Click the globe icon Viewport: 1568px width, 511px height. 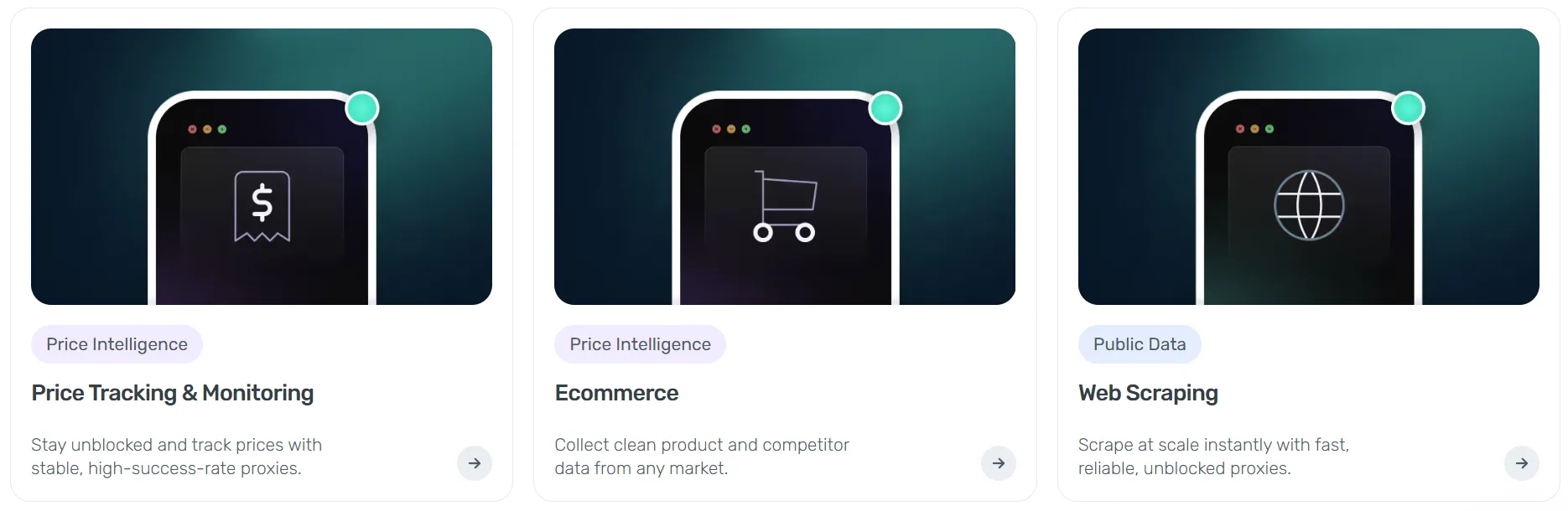click(1309, 205)
